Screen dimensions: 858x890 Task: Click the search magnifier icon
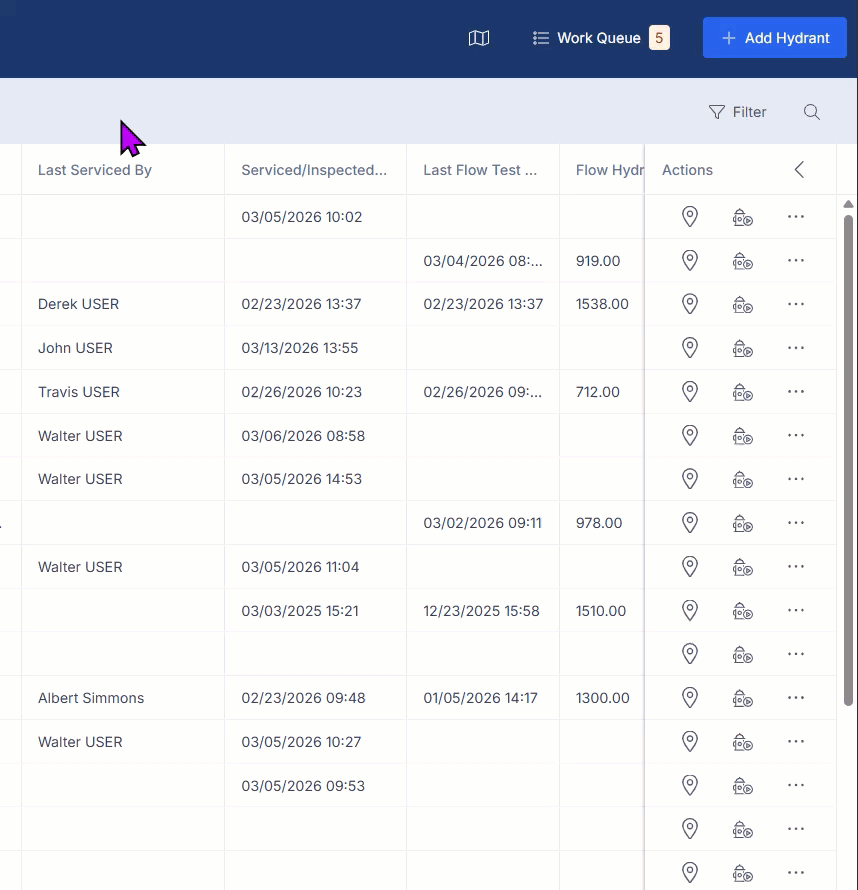point(811,112)
